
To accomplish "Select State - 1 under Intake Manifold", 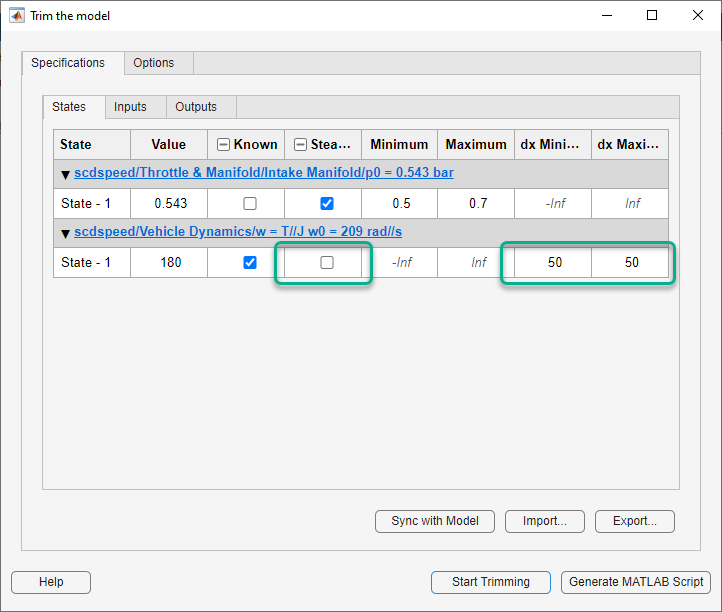I will tap(92, 204).
